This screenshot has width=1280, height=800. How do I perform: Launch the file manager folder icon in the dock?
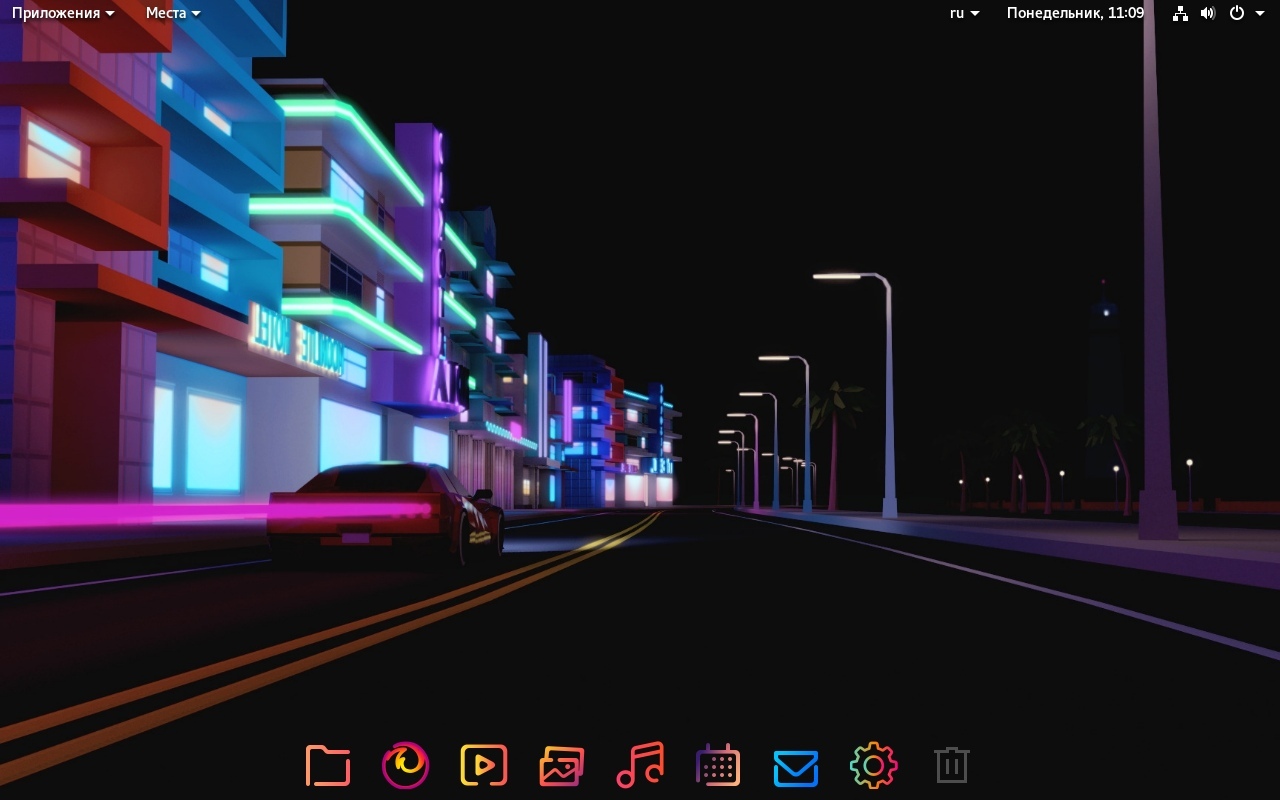tap(328, 766)
